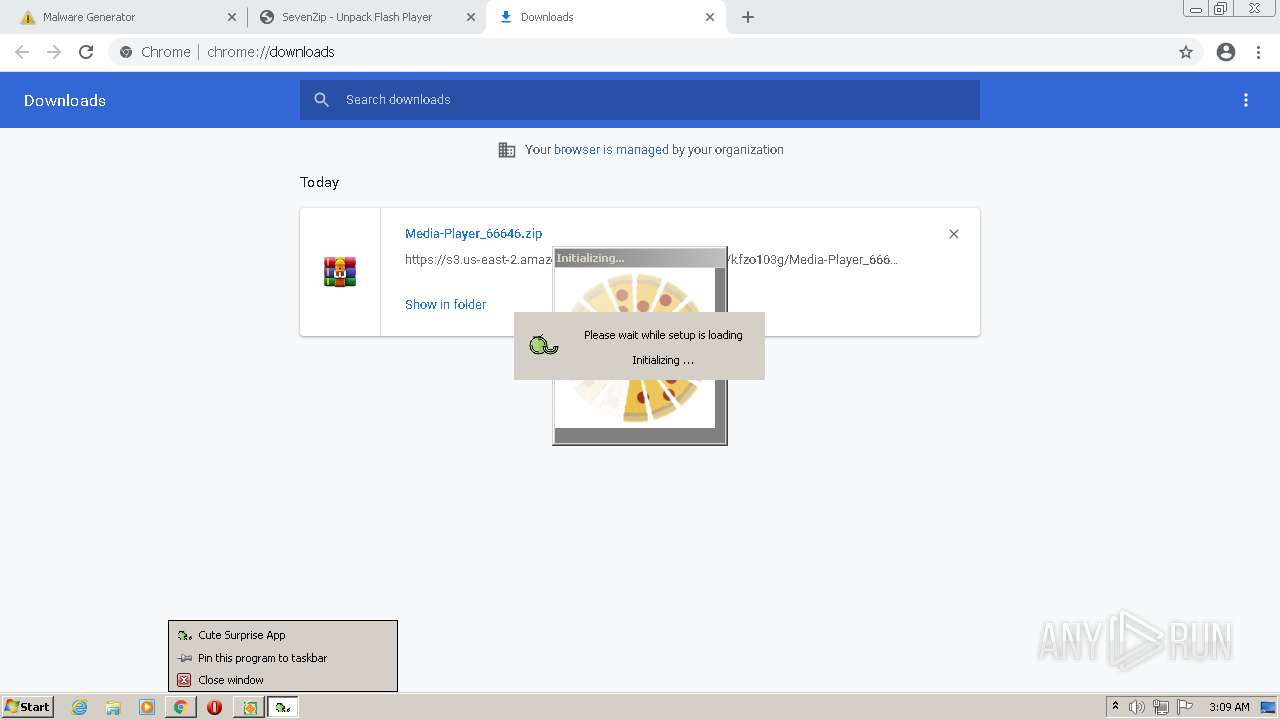Image resolution: width=1280 pixels, height=720 pixels.
Task: Open Windows Media Player taskbar icon
Action: click(x=147, y=707)
